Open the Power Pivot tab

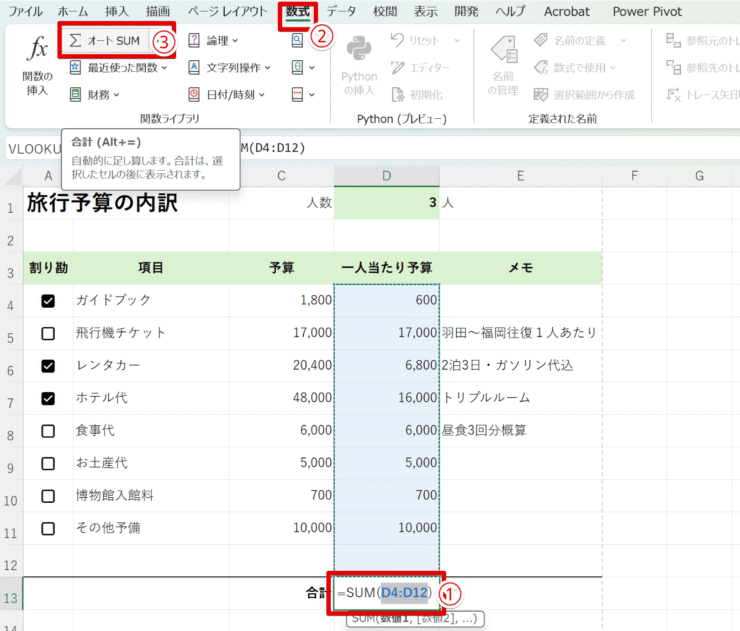(x=647, y=11)
